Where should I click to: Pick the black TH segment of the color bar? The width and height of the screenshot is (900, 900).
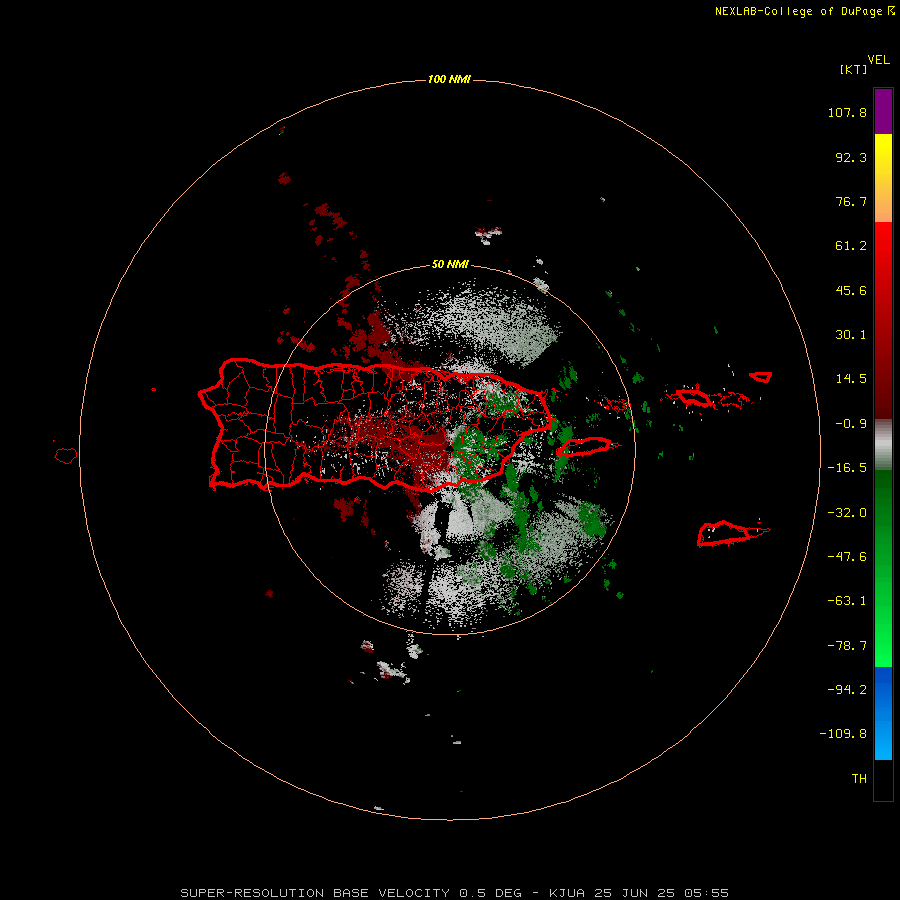(x=883, y=779)
